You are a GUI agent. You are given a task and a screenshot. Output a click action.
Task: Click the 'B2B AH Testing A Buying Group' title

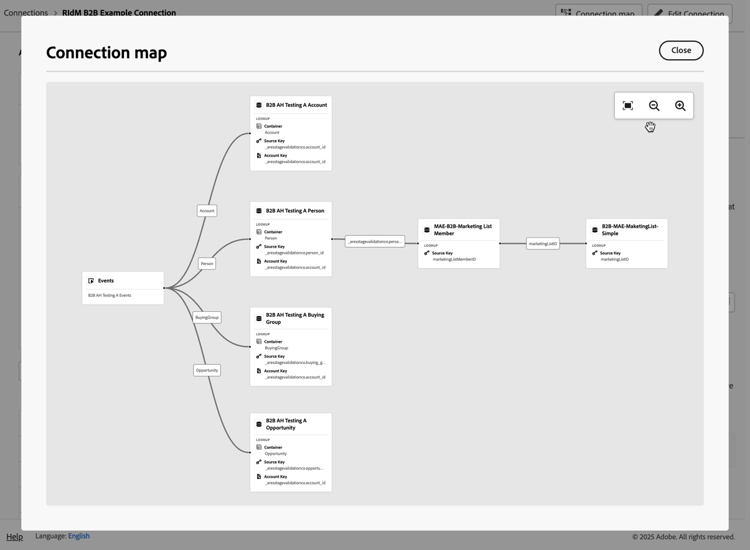[x=295, y=319]
